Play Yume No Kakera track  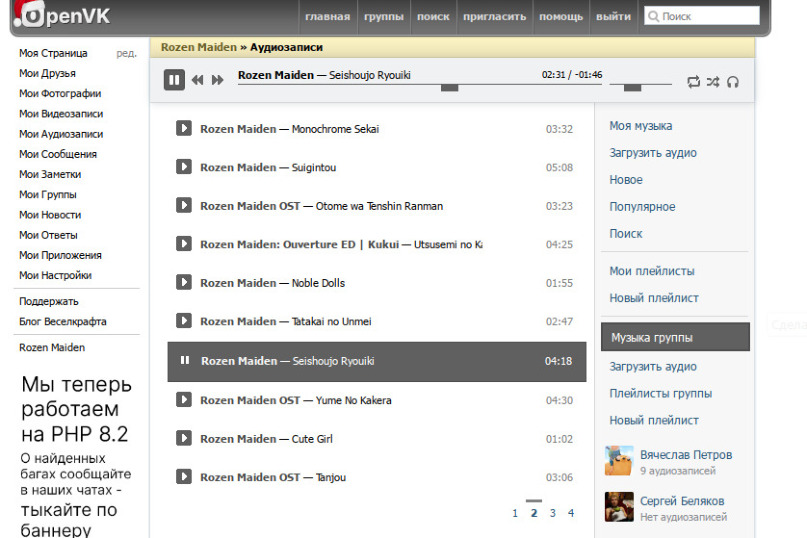[x=184, y=400]
